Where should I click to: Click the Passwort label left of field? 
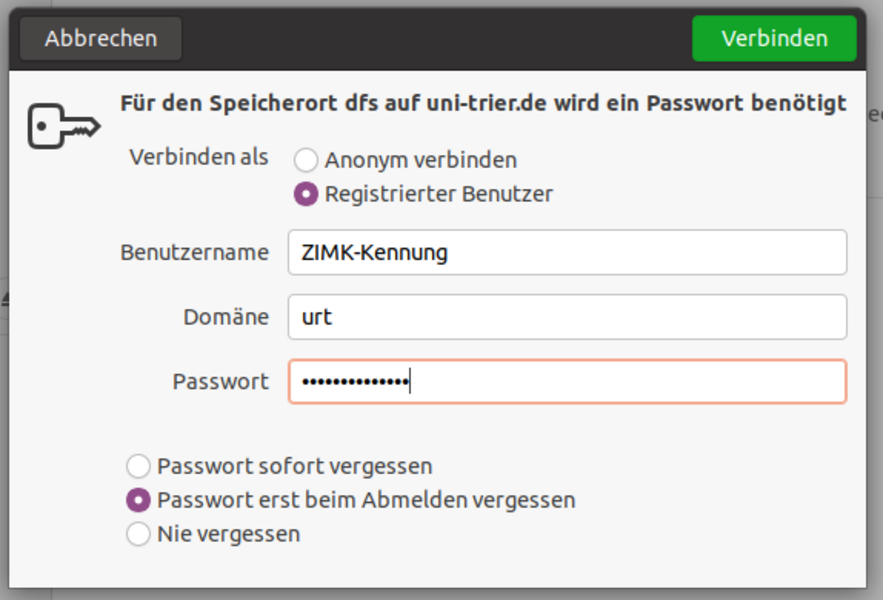[220, 382]
